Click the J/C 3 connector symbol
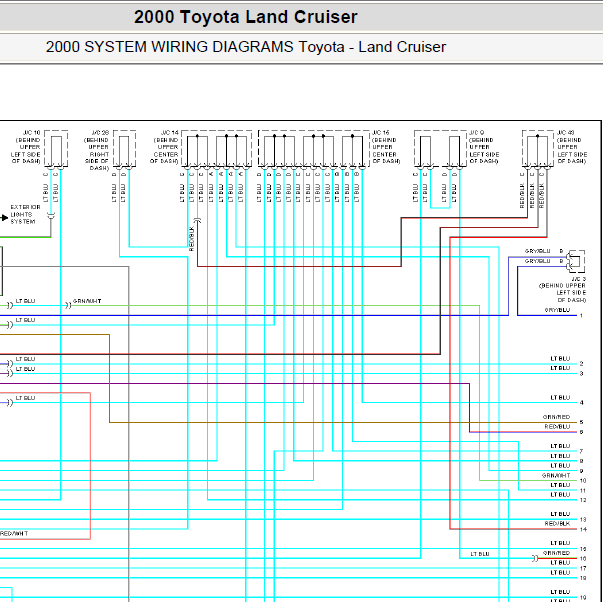603x602 pixels. [576, 261]
